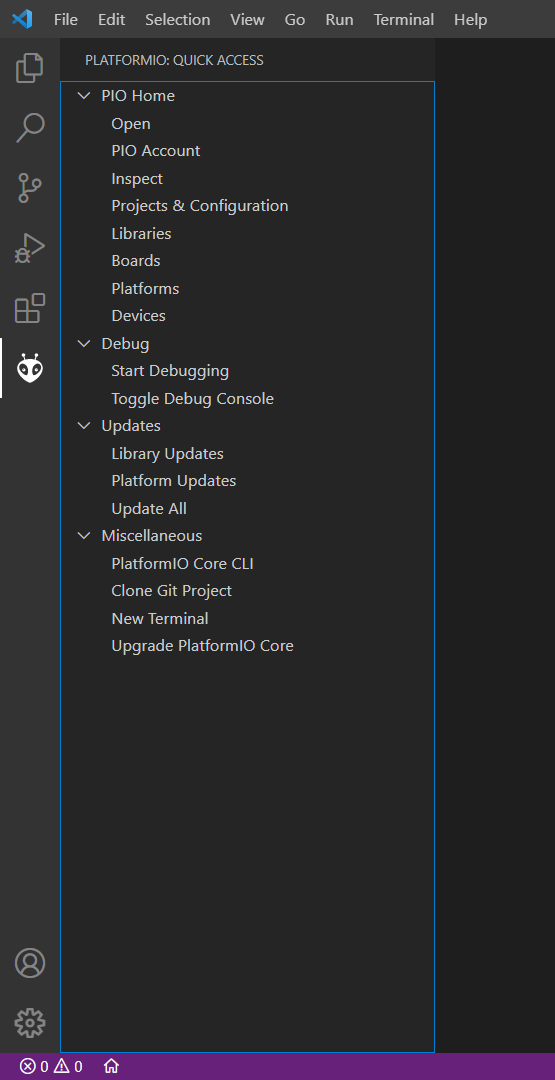Image resolution: width=555 pixels, height=1080 pixels.
Task: Click PlatformIO Home icon in status bar
Action: pyautogui.click(x=111, y=1066)
